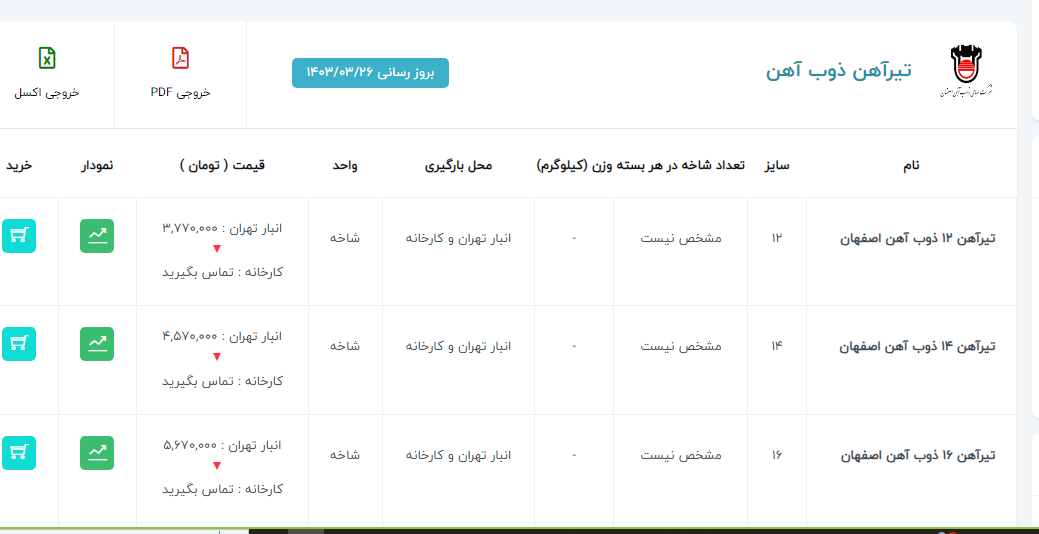
Task: Click the سایز column header
Action: tap(777, 165)
